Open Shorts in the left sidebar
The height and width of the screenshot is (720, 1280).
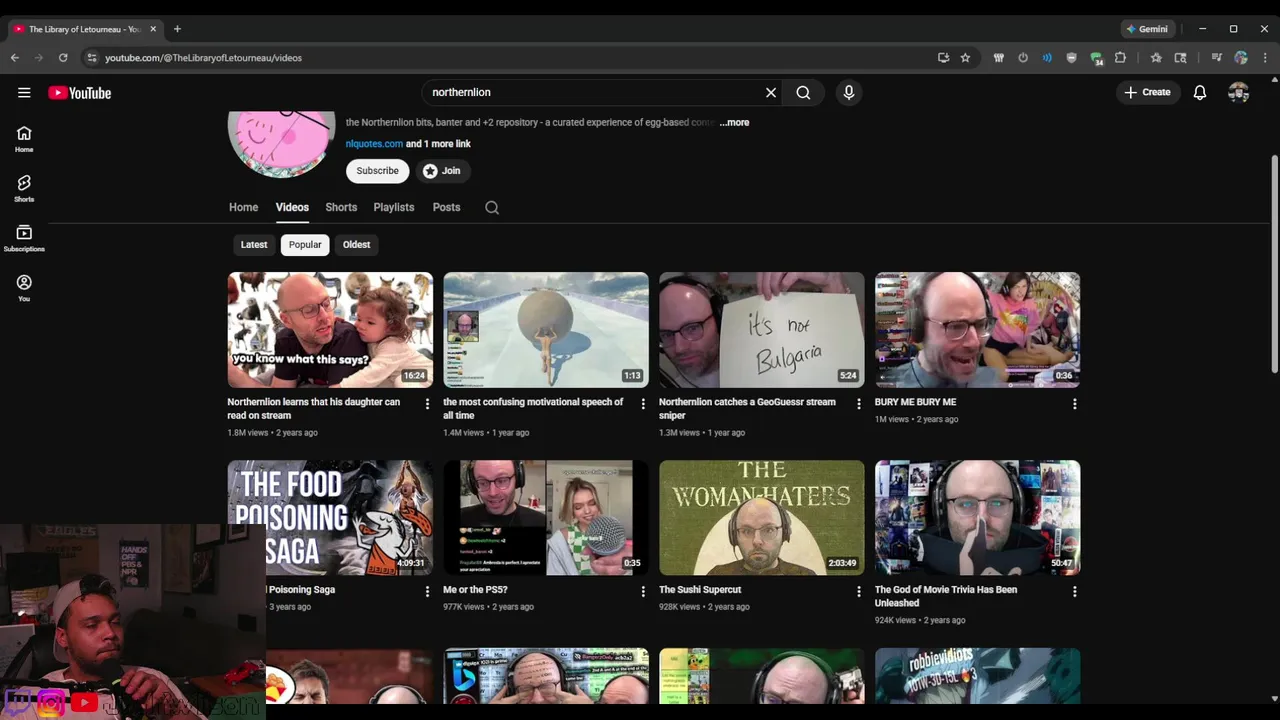(24, 189)
